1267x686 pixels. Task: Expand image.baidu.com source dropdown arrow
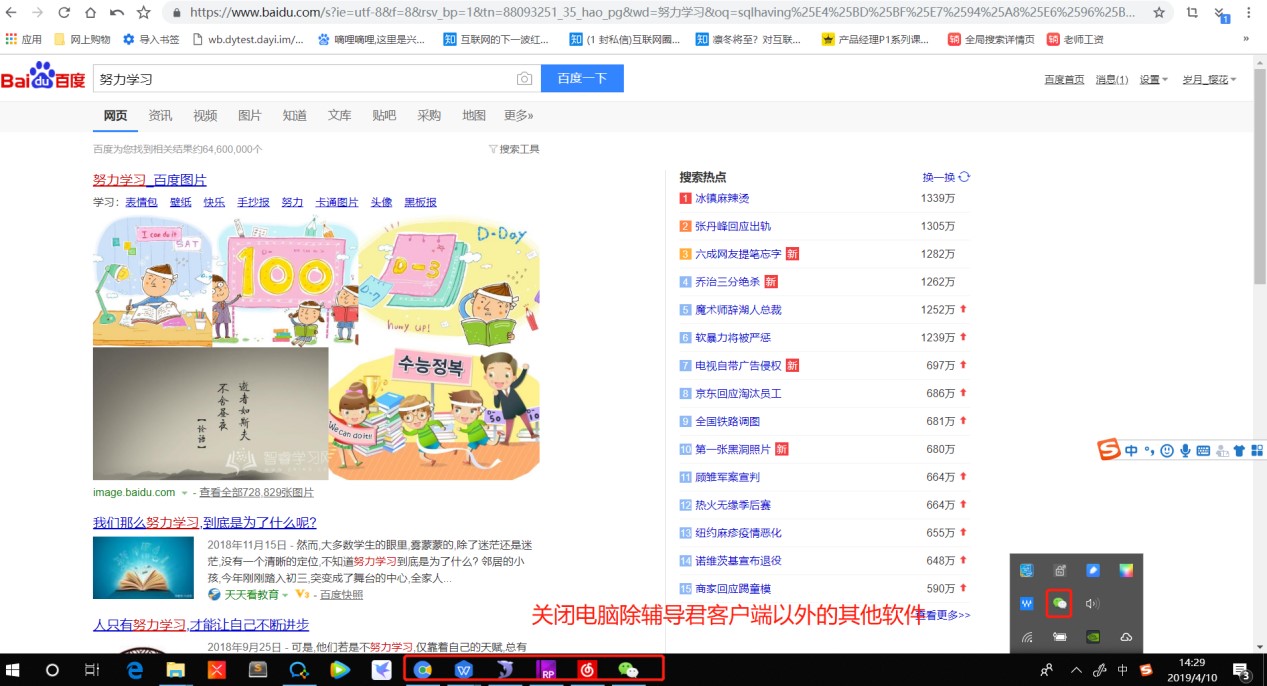[185, 493]
